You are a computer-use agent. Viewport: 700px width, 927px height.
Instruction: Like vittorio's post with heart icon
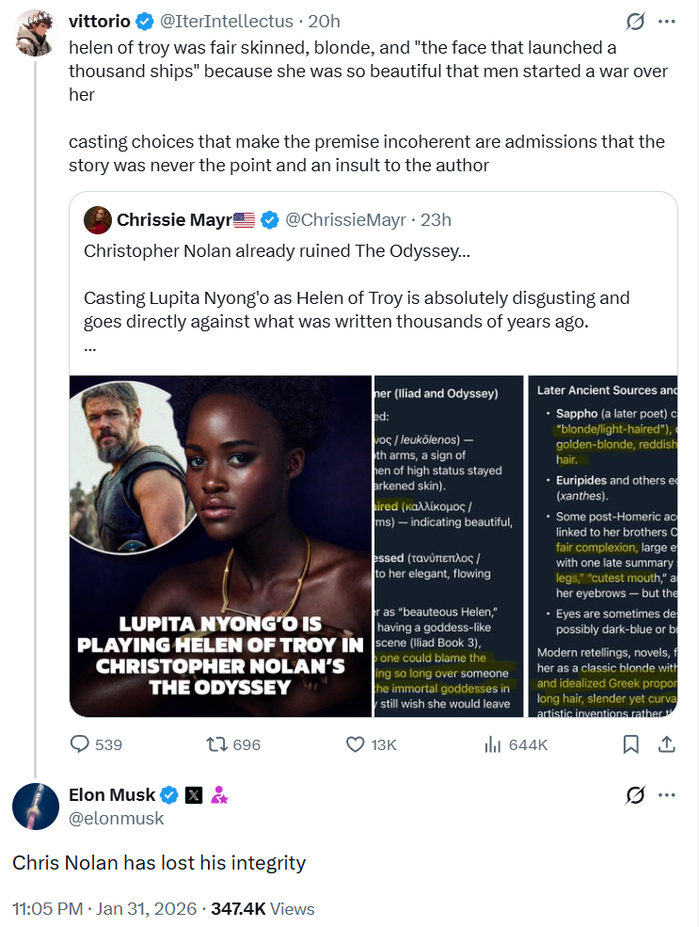click(x=355, y=744)
